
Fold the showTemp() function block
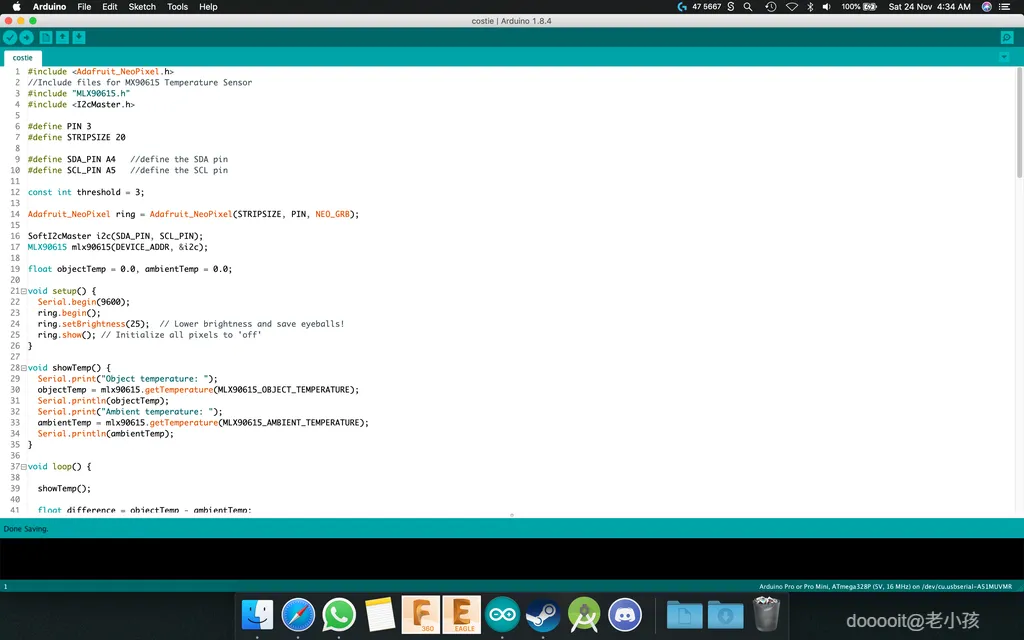(24, 368)
